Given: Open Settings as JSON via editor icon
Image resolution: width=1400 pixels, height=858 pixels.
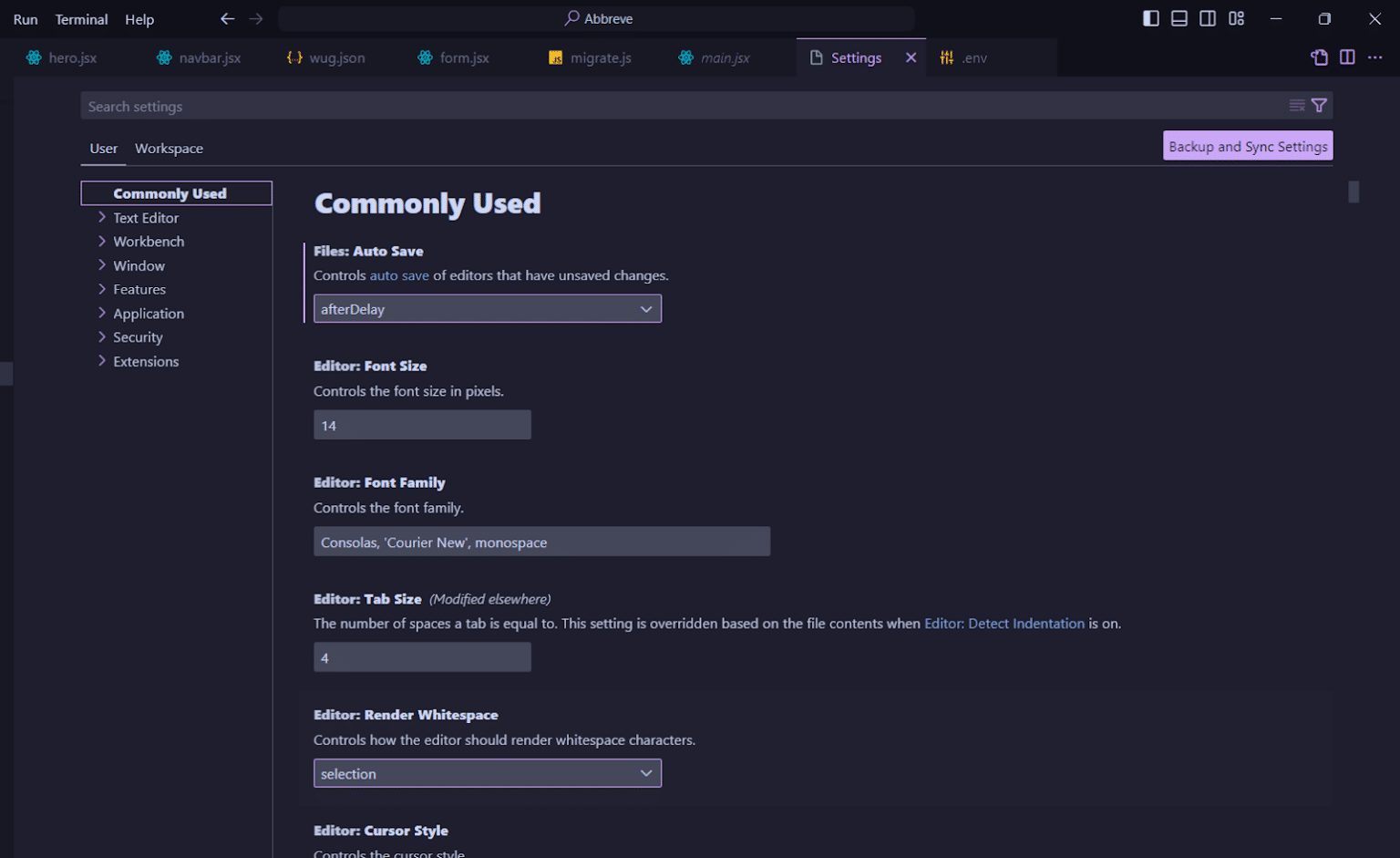Looking at the screenshot, I should pyautogui.click(x=1319, y=57).
